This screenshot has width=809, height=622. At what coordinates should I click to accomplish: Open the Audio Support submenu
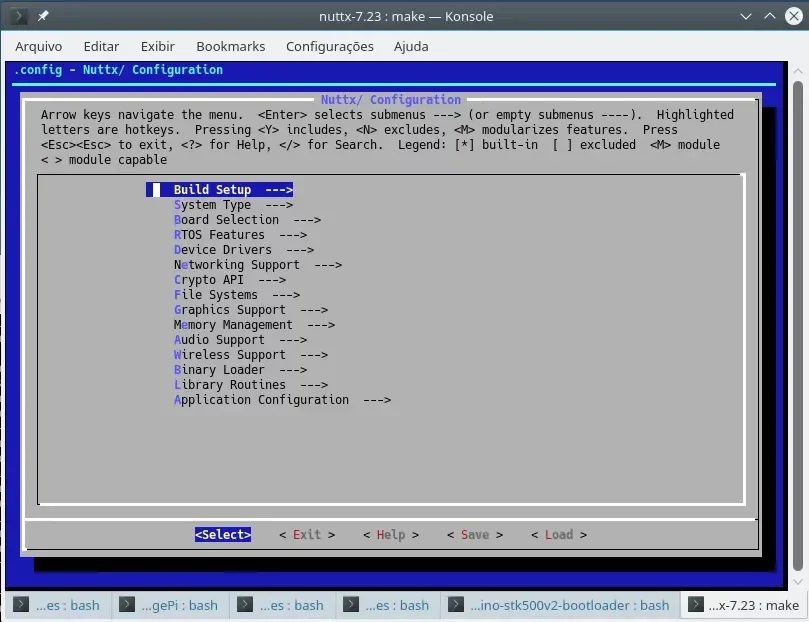pos(240,339)
